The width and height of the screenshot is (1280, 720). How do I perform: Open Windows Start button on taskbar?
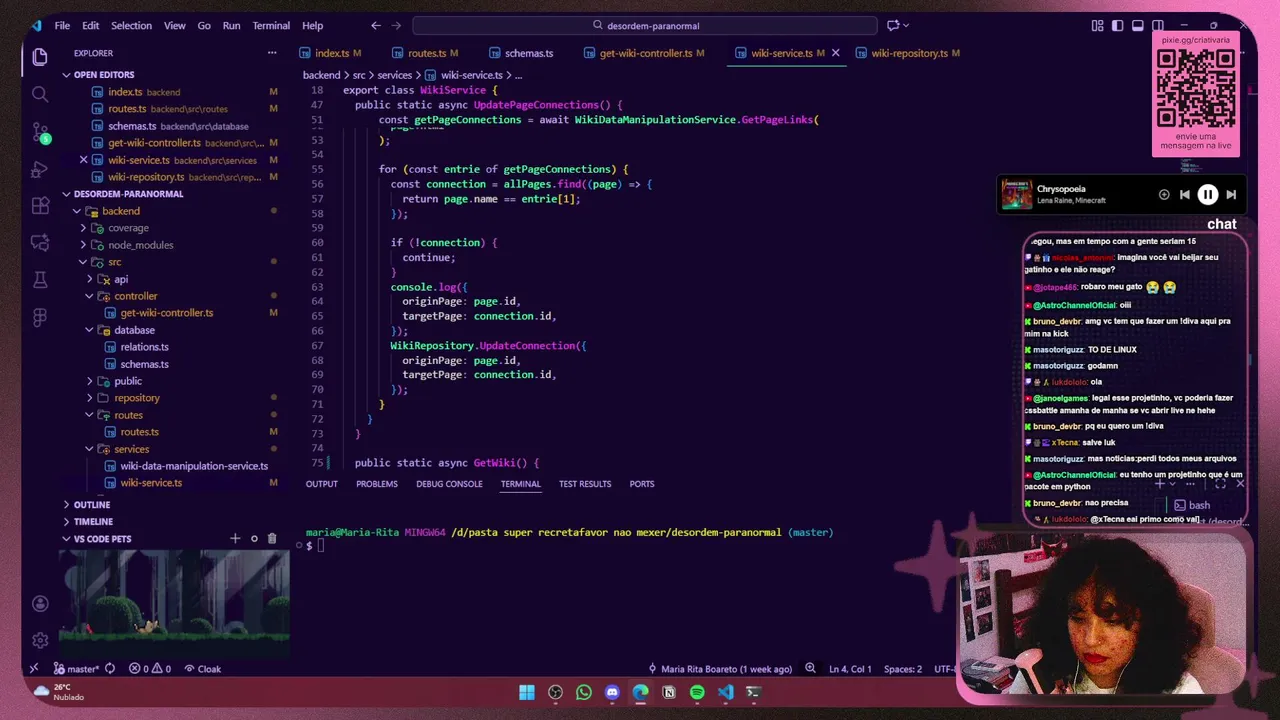527,692
